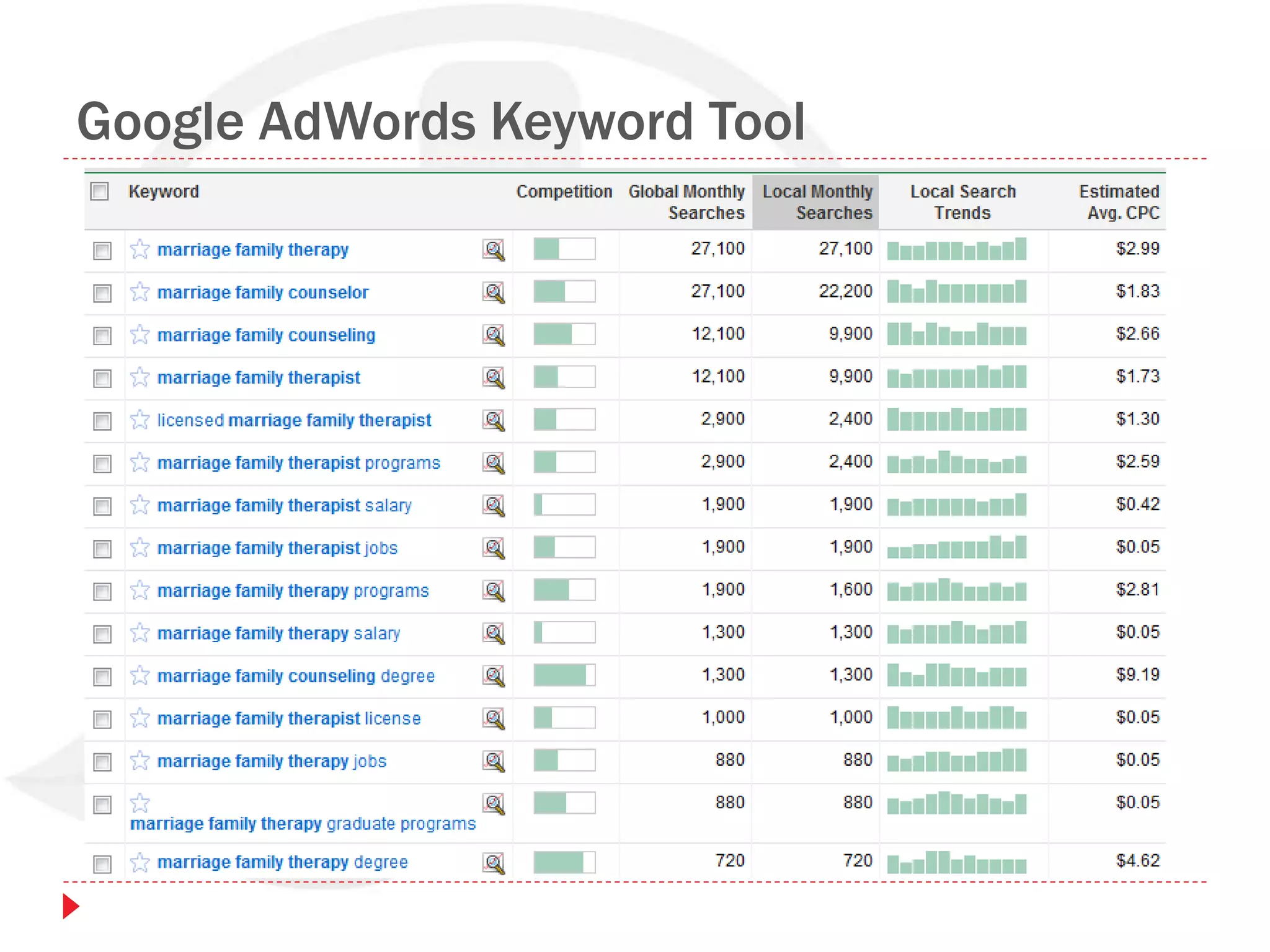Click the $9.19 CPC value
The image size is (1270, 952).
[x=1138, y=674]
